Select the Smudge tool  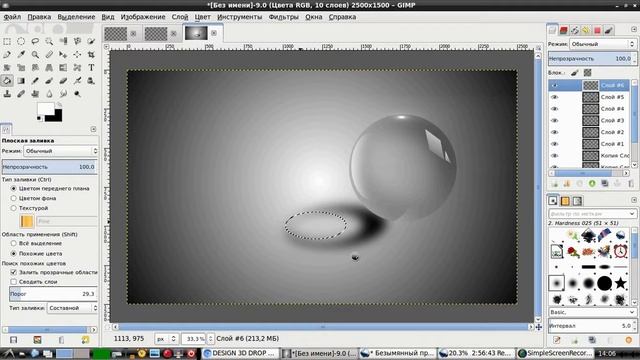pyautogui.click(x=63, y=94)
